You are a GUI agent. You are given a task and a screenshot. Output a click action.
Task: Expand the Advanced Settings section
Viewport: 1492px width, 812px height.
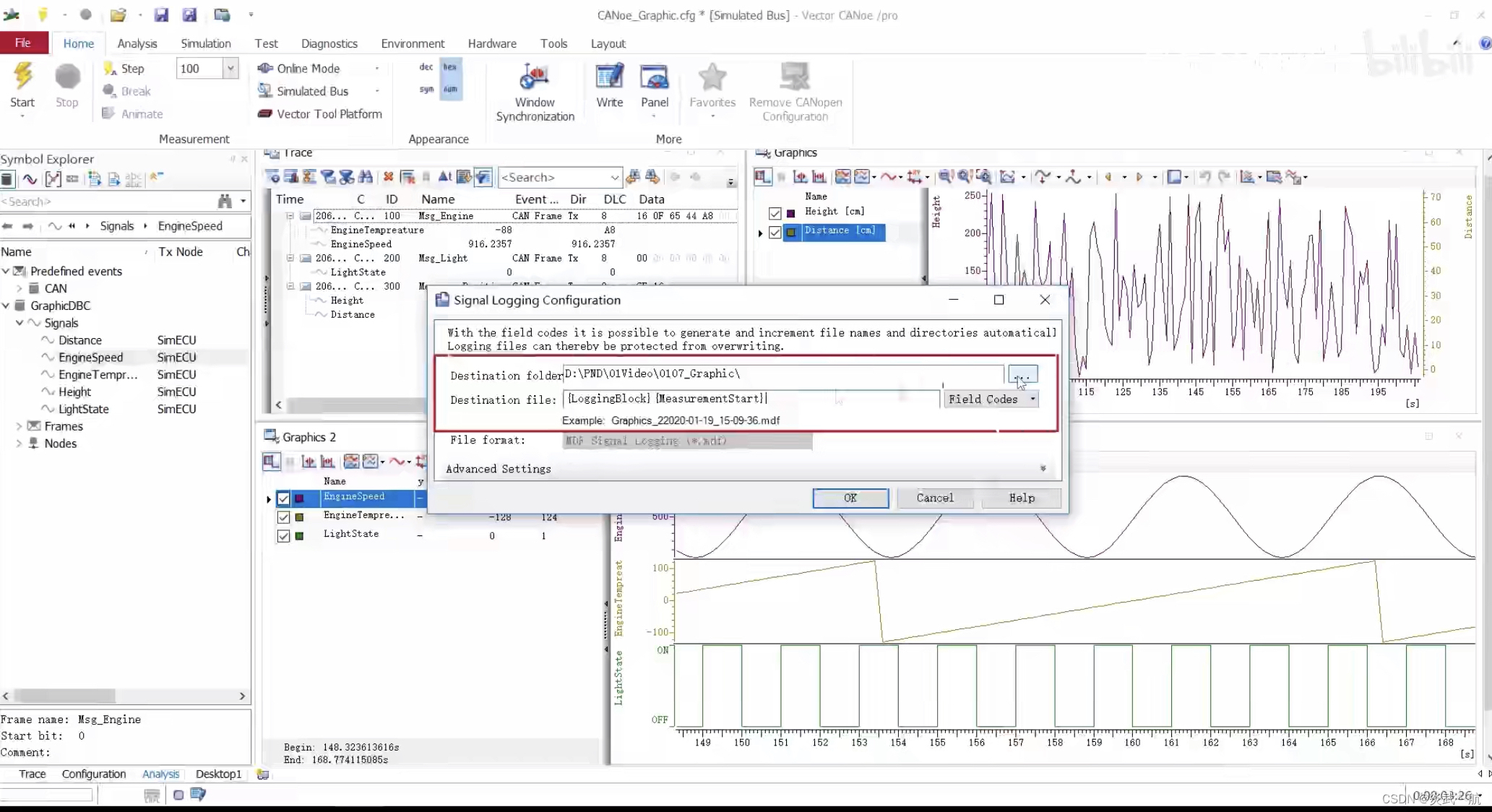(1043, 469)
